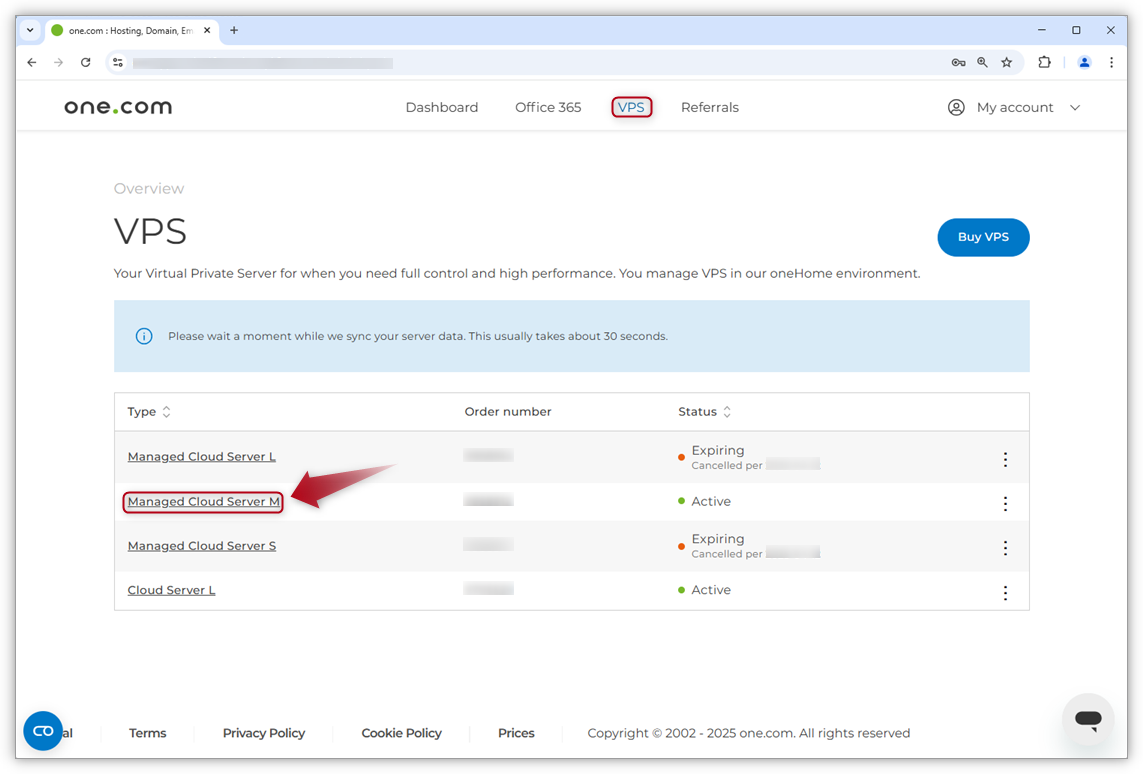Viewport: 1143px width, 774px height.
Task: Open options menu for Managed Cloud Server L
Action: pos(1005,459)
